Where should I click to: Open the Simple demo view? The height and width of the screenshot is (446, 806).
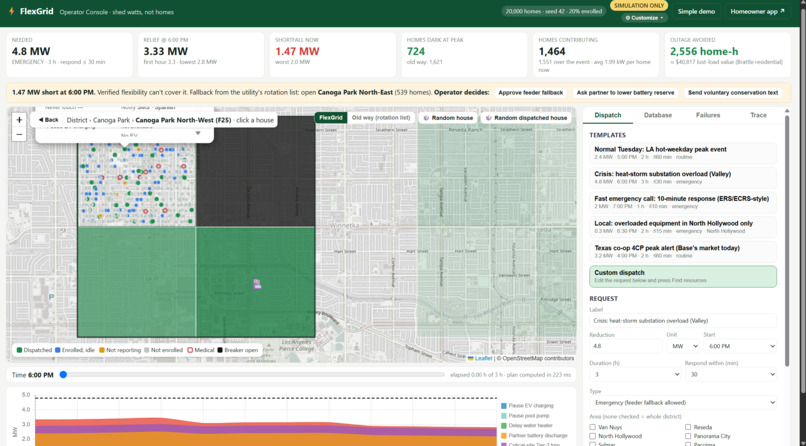tap(696, 11)
